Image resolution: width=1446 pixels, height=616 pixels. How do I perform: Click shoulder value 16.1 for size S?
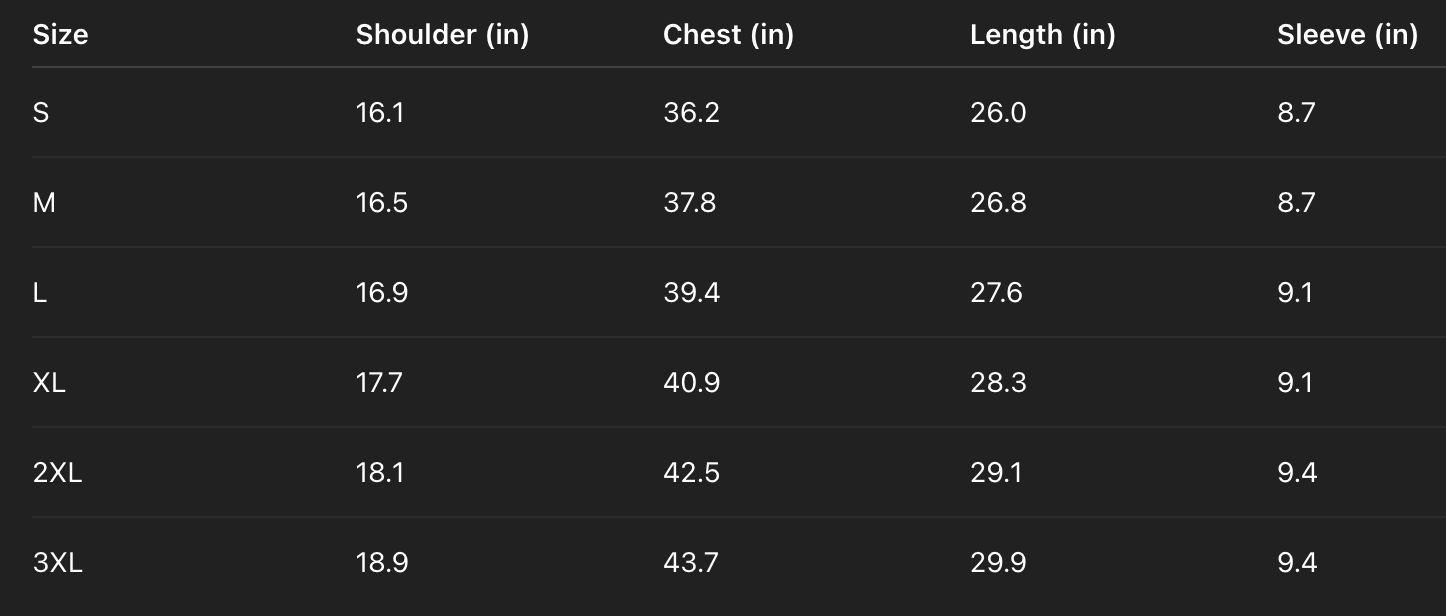point(380,113)
